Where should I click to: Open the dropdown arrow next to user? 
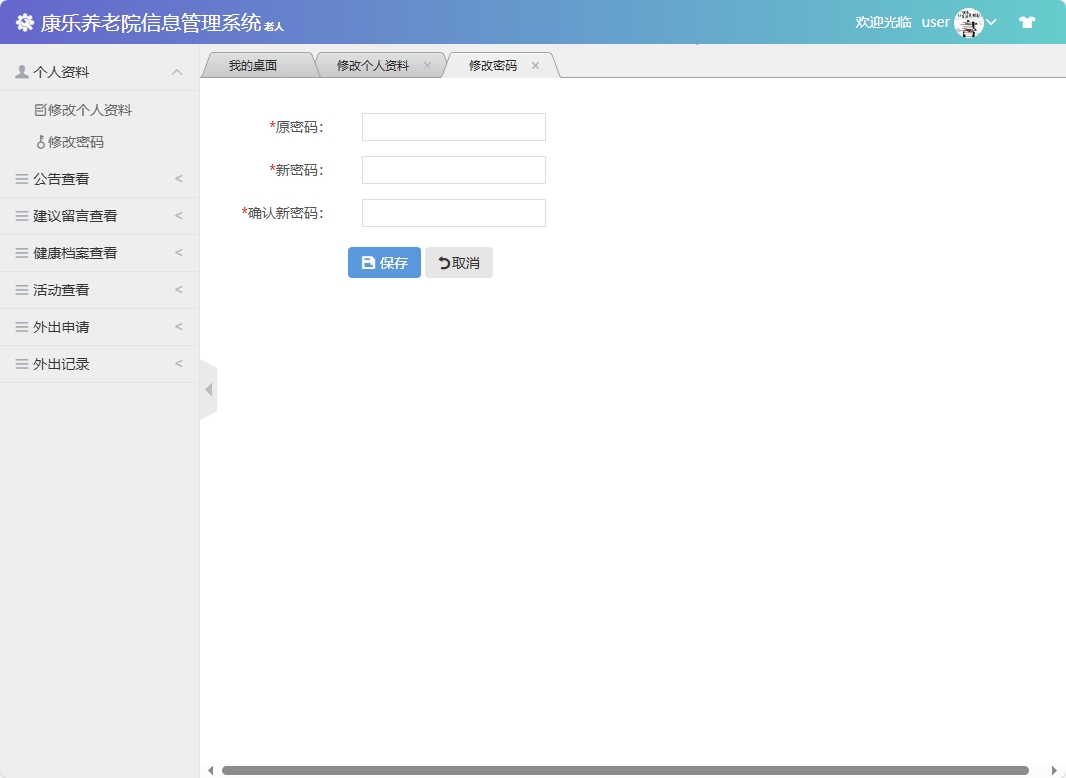tap(990, 21)
